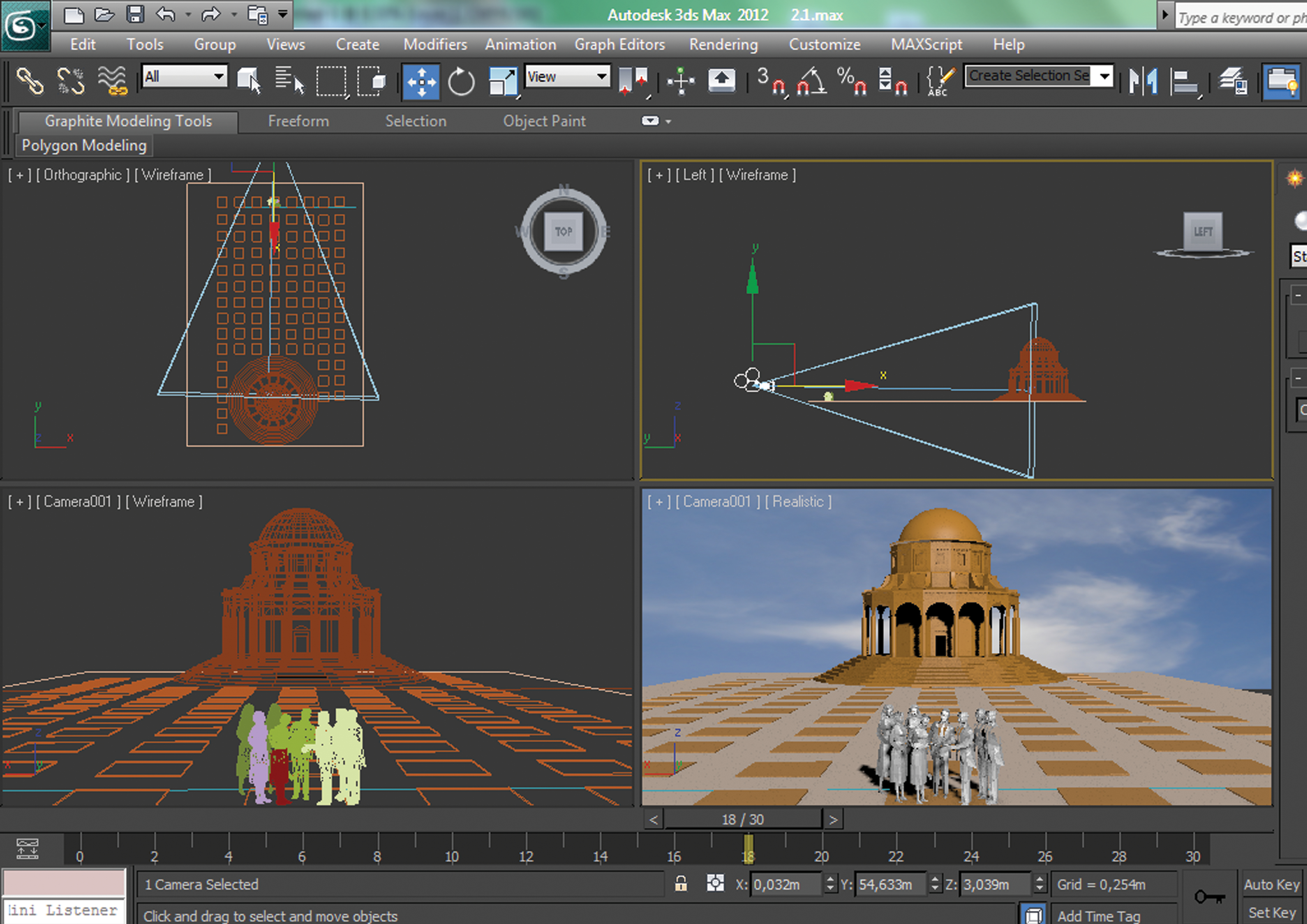This screenshot has width=1307, height=924.
Task: Click the Unlink Selection tool
Action: pyautogui.click(x=71, y=81)
